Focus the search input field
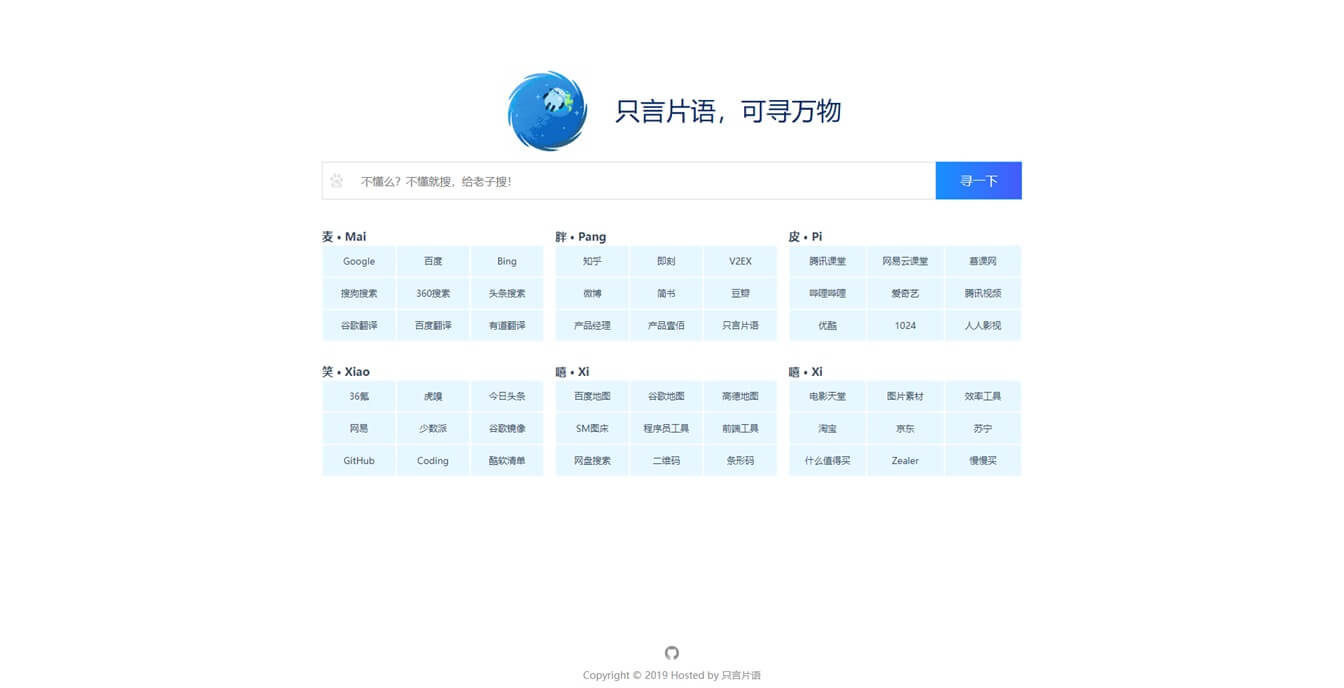Screen dimensions: 1344x688 tap(629, 181)
